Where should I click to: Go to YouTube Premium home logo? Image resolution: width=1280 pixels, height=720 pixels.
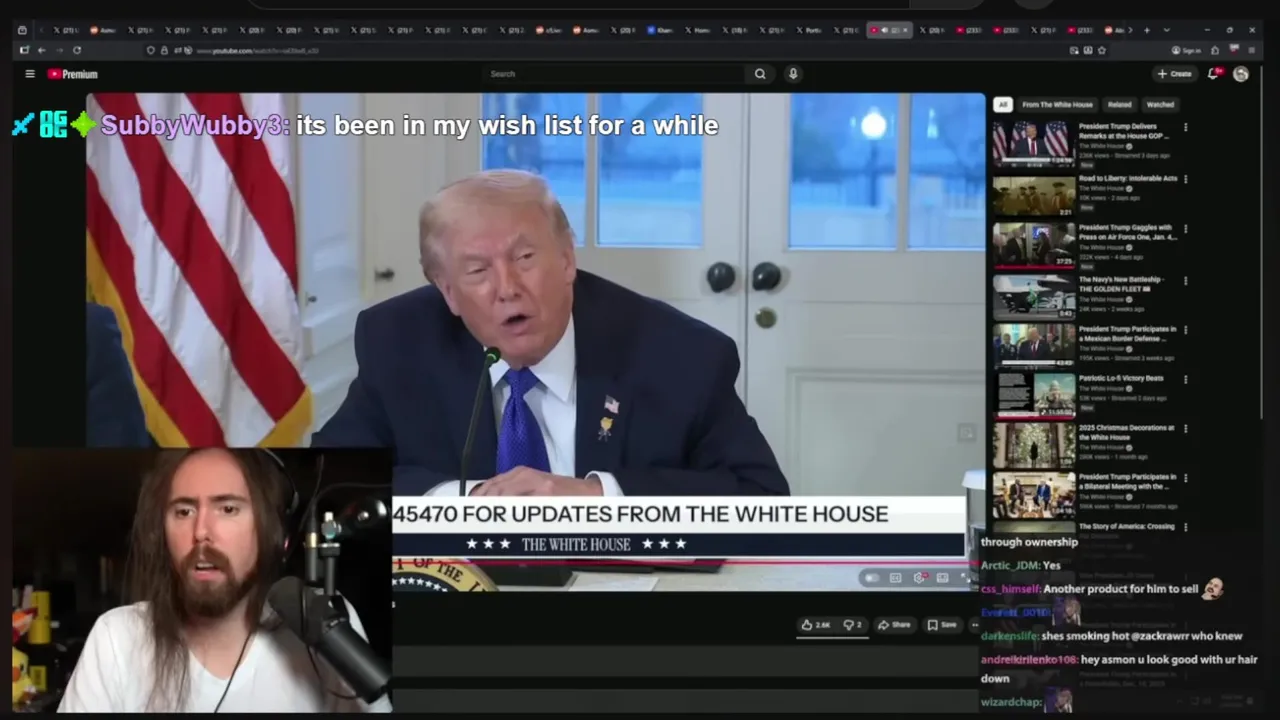pos(72,74)
